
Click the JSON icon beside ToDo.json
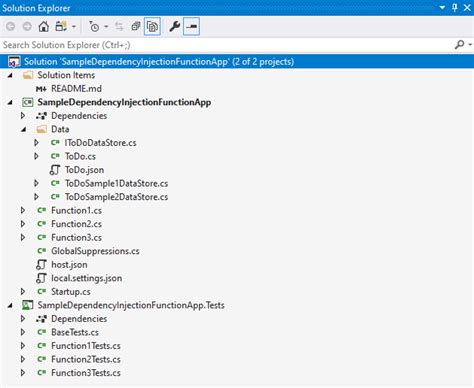coord(55,170)
